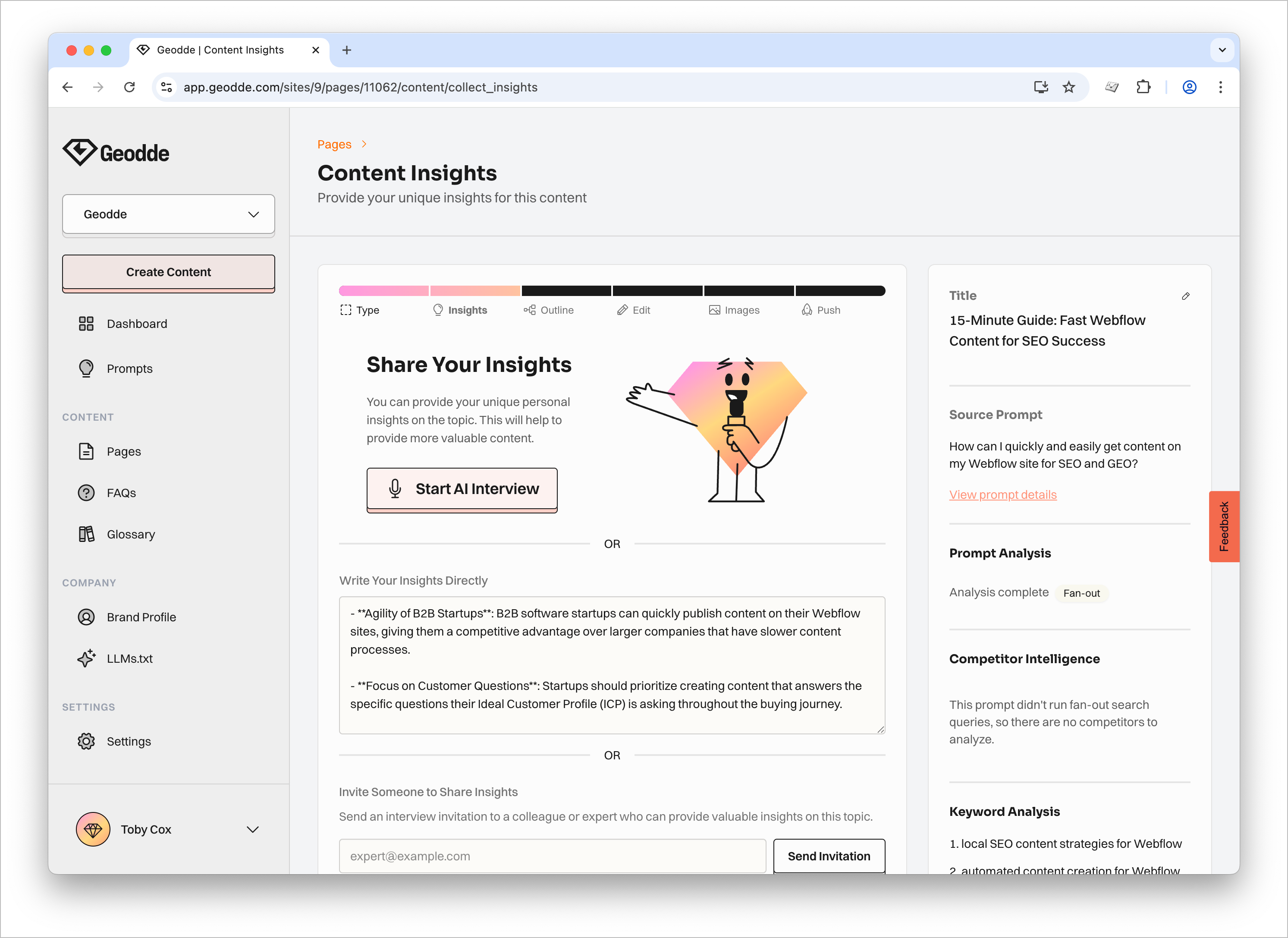Click the Glossary books icon

[86, 534]
